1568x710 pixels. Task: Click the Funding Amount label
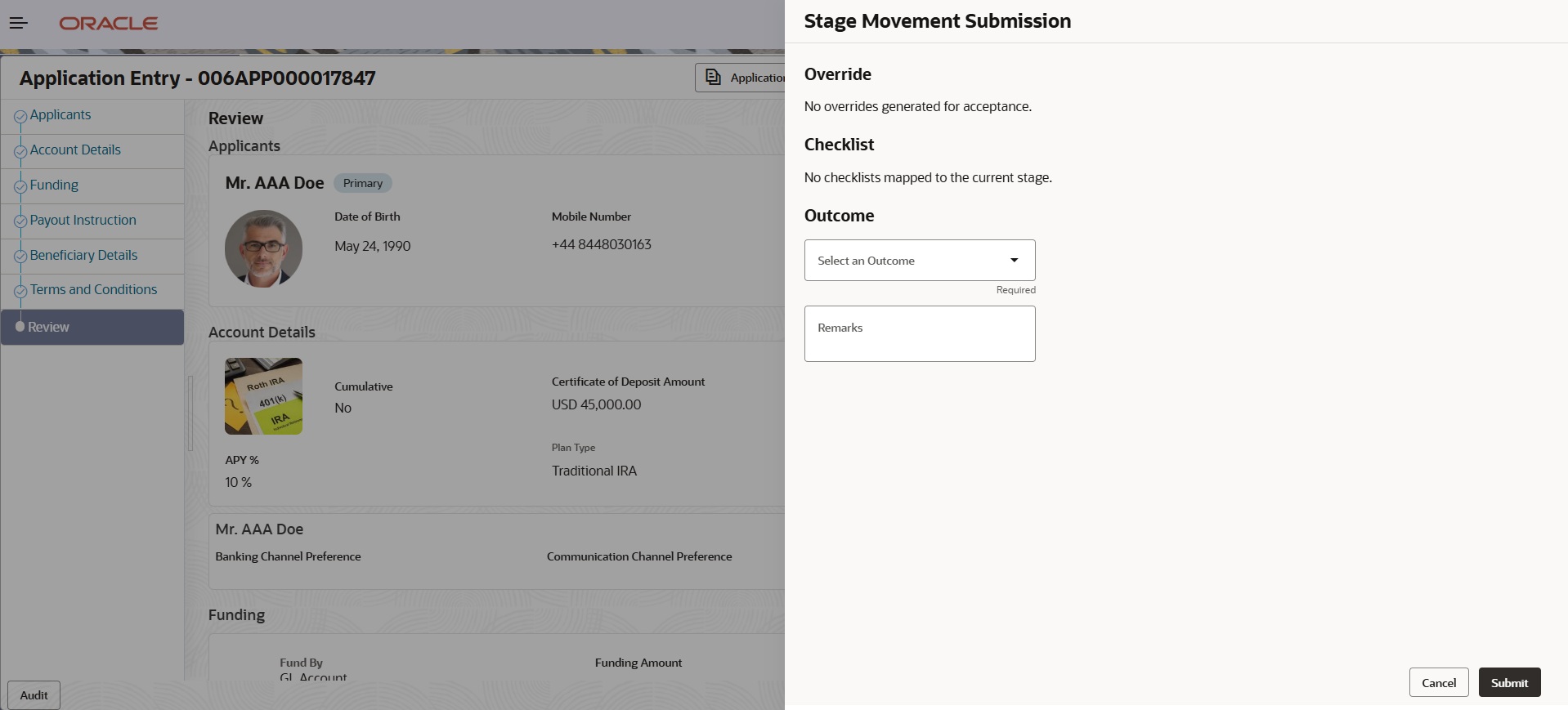(x=638, y=663)
